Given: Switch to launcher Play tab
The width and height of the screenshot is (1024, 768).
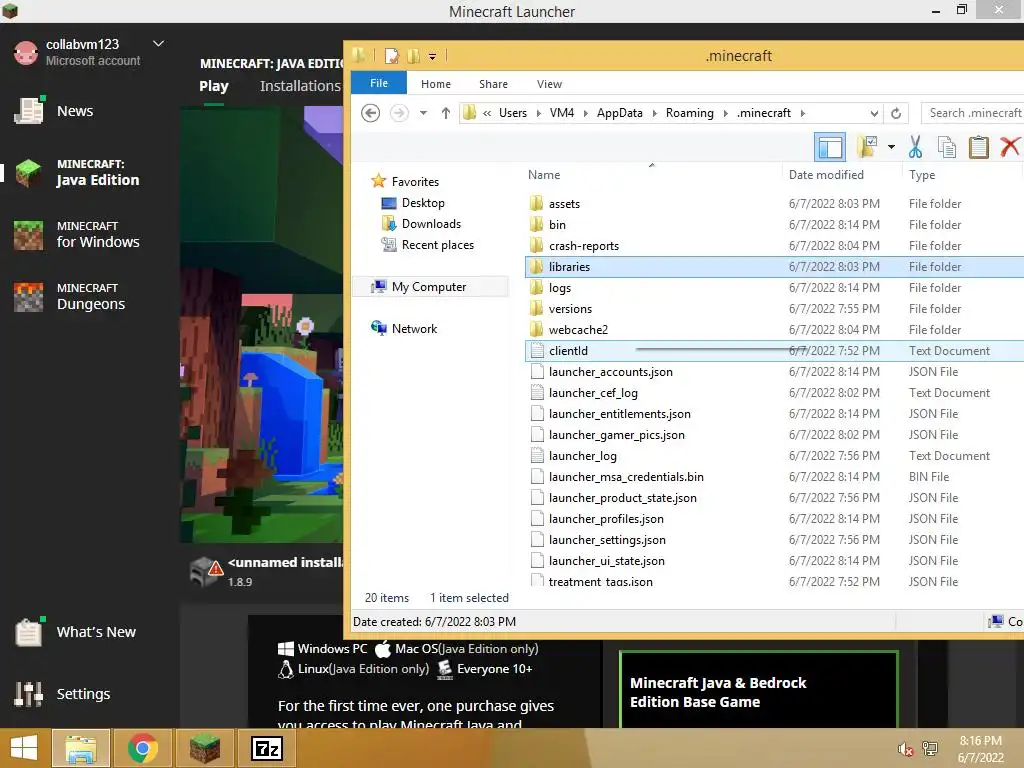Looking at the screenshot, I should (214, 86).
